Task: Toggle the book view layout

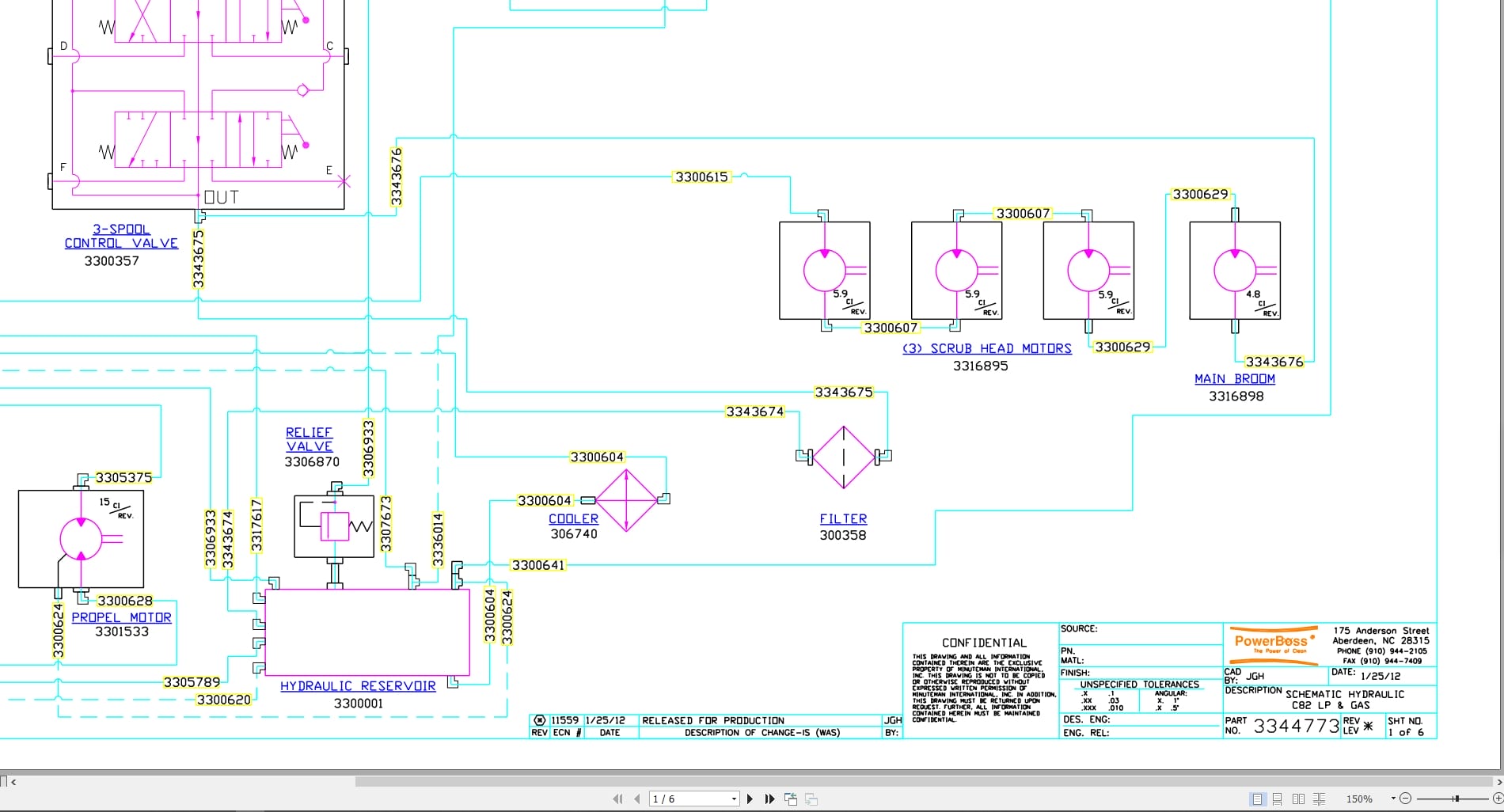Action: [1320, 799]
